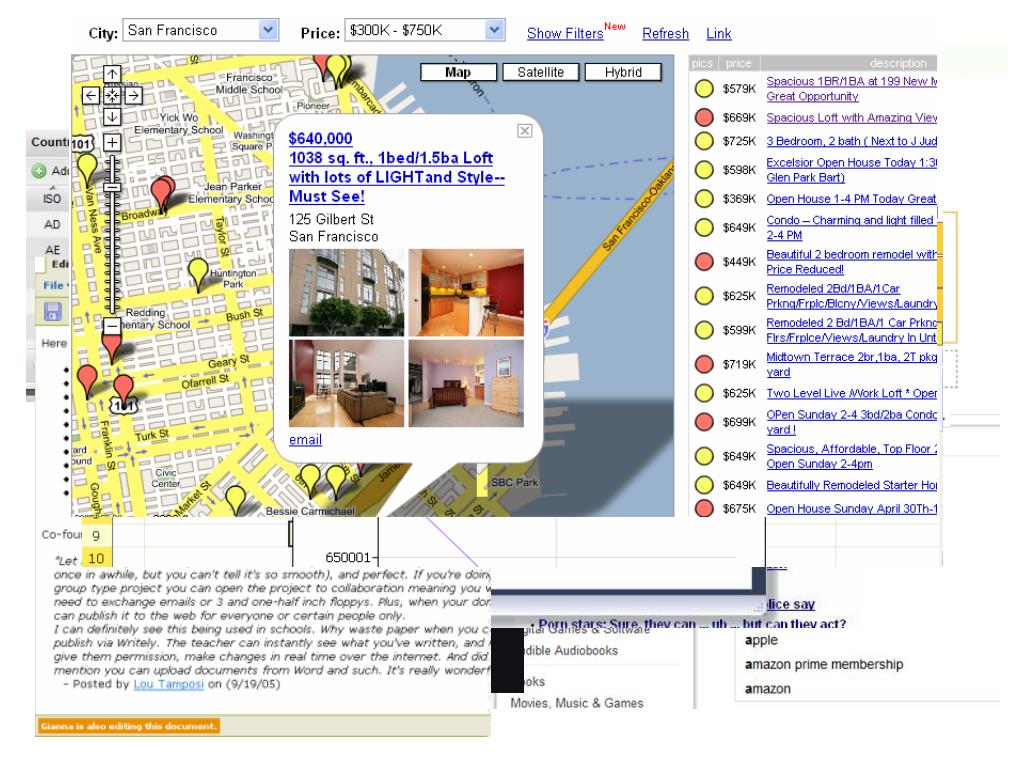Click the Link hyperlink at the top
Viewport: 1024px width, 768px height.
point(718,33)
